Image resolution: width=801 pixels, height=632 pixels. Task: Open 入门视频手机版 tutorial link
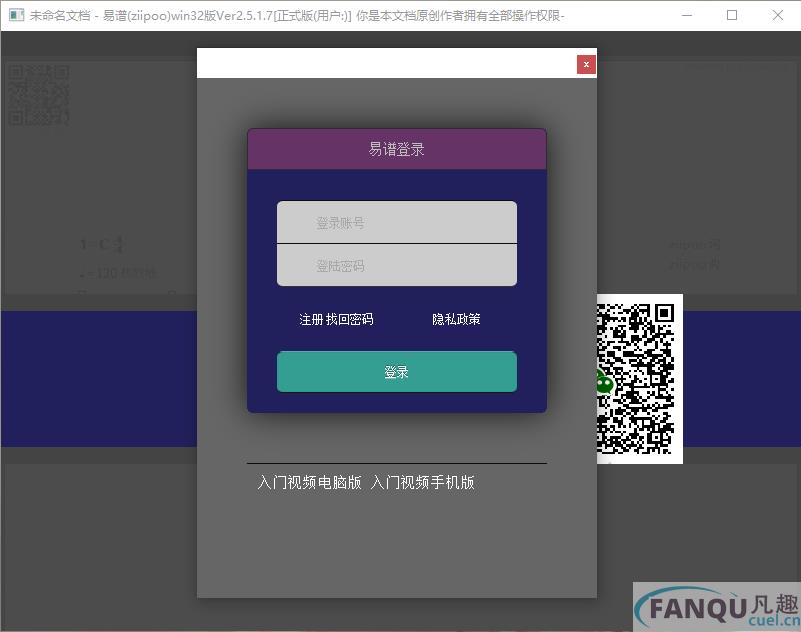(x=422, y=482)
